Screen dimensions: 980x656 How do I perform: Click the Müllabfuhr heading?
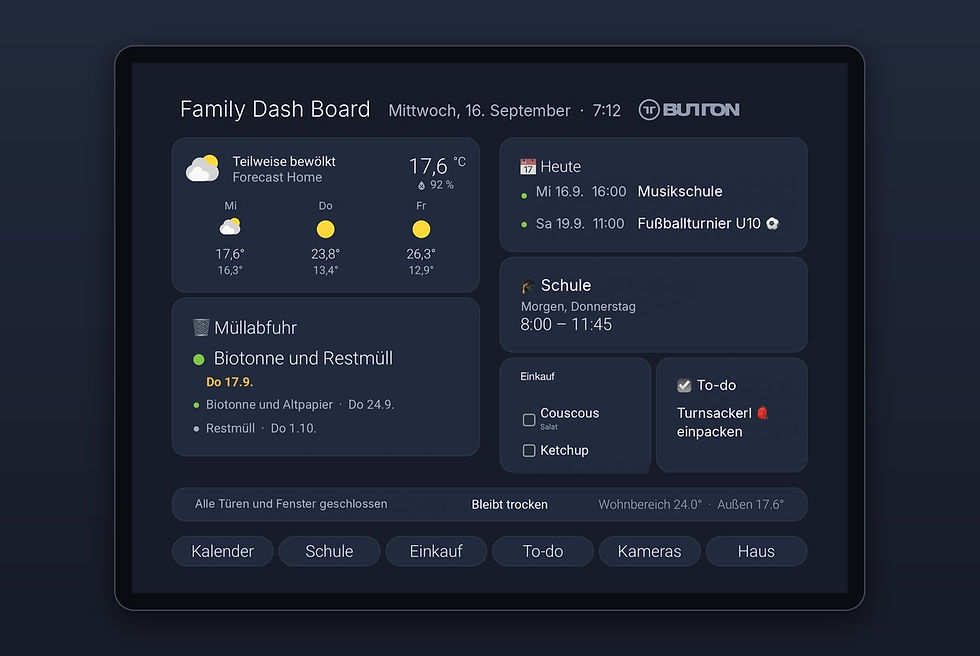[255, 328]
